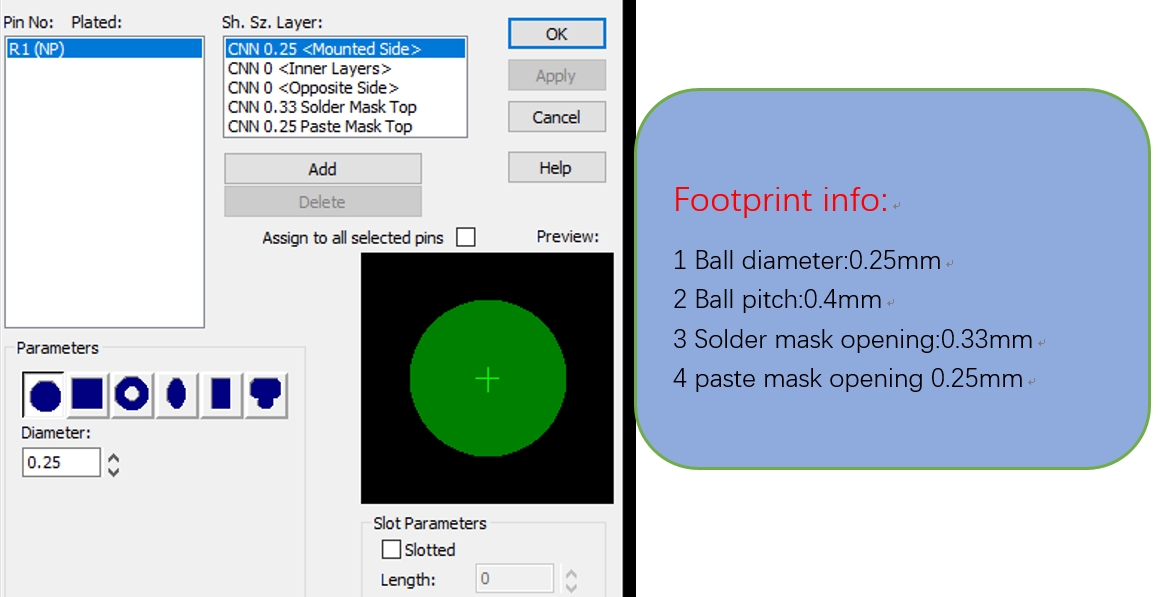Select pin R1 (NP) in list
Screen dimensions: 1158x597
(x=104, y=50)
